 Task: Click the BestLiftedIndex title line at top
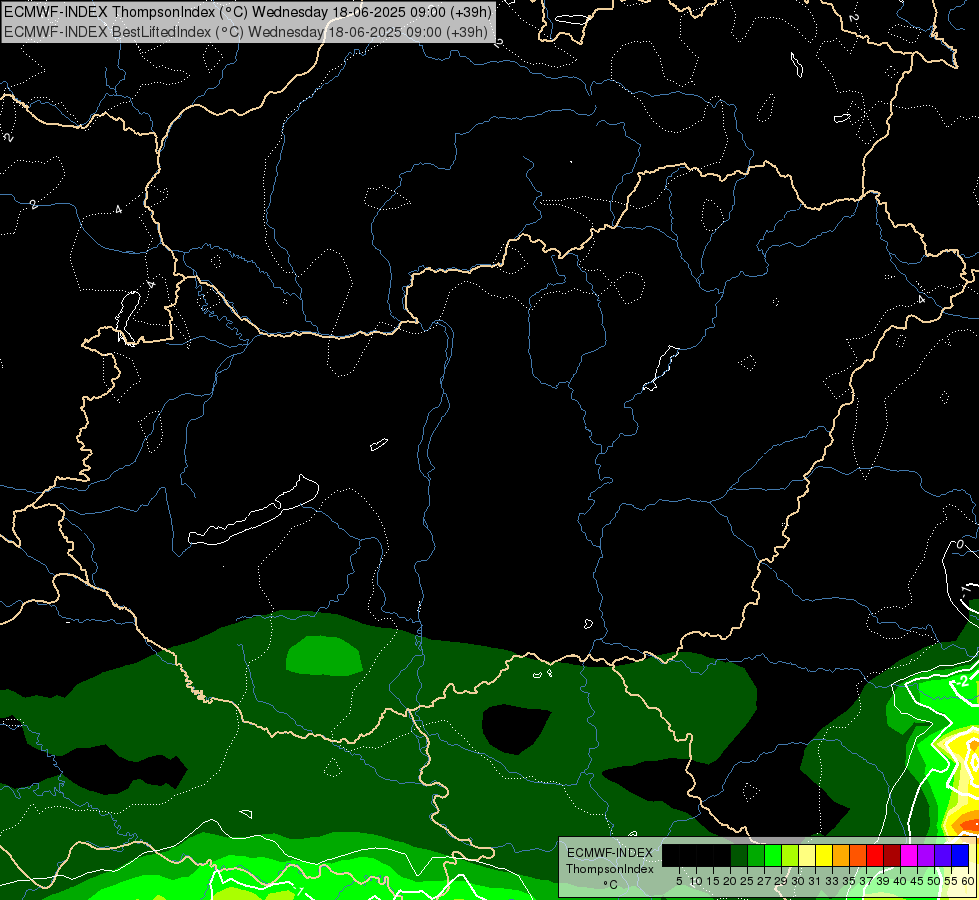tap(245, 32)
